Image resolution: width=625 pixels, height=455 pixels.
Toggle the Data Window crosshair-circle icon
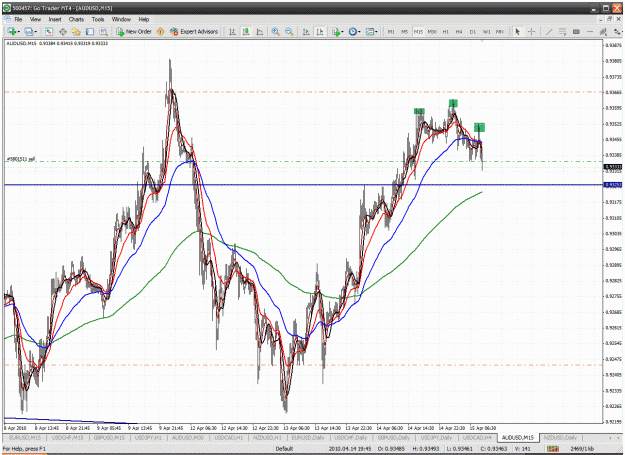(63, 31)
